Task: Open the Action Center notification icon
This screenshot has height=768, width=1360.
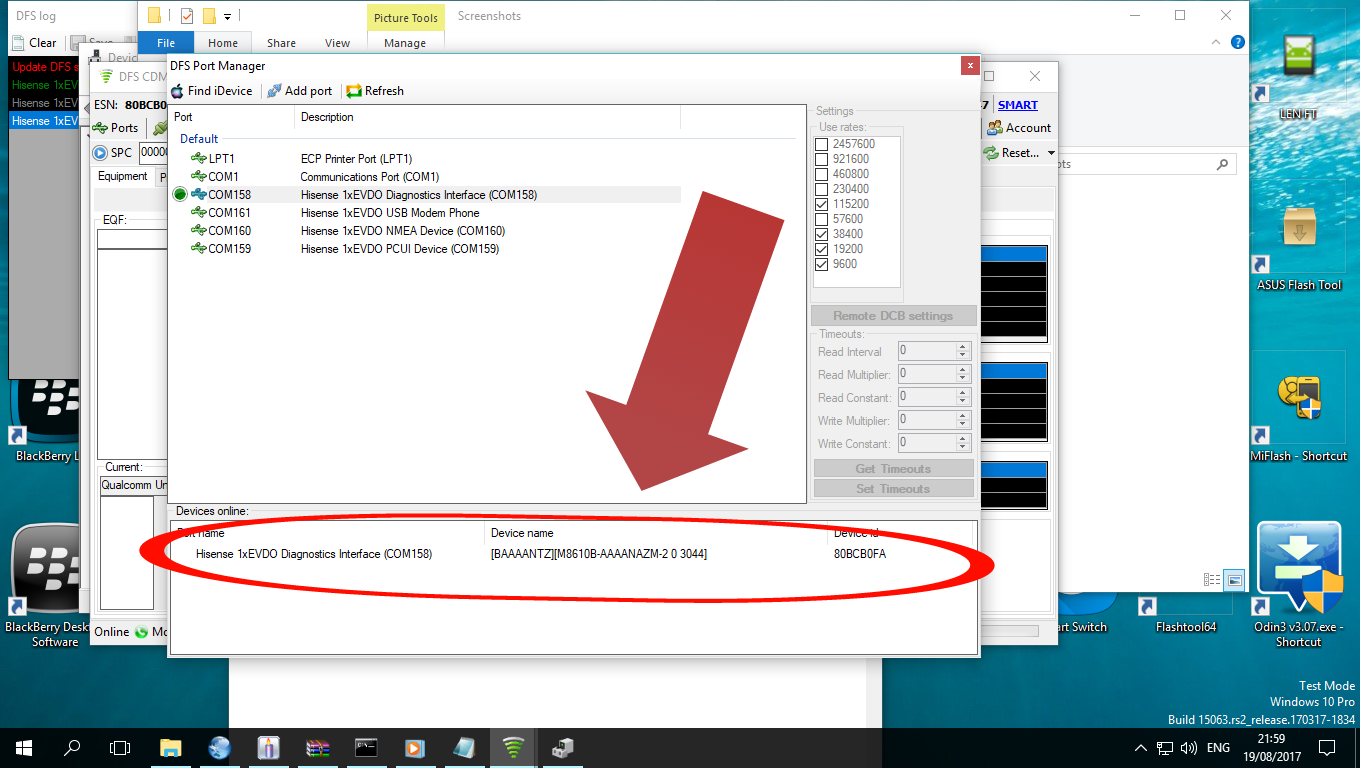Action: point(1327,747)
